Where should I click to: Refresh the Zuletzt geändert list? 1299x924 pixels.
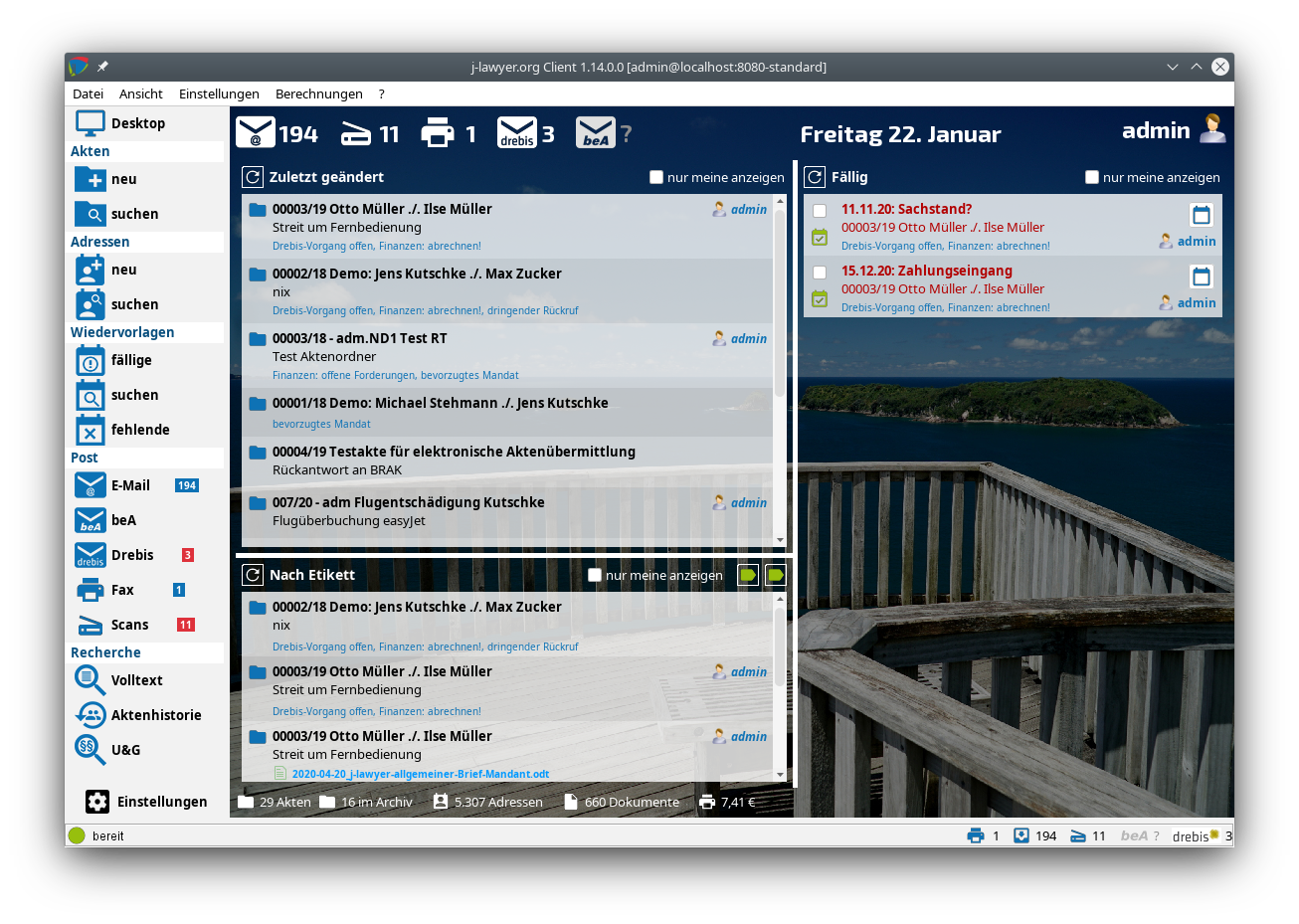point(253,177)
